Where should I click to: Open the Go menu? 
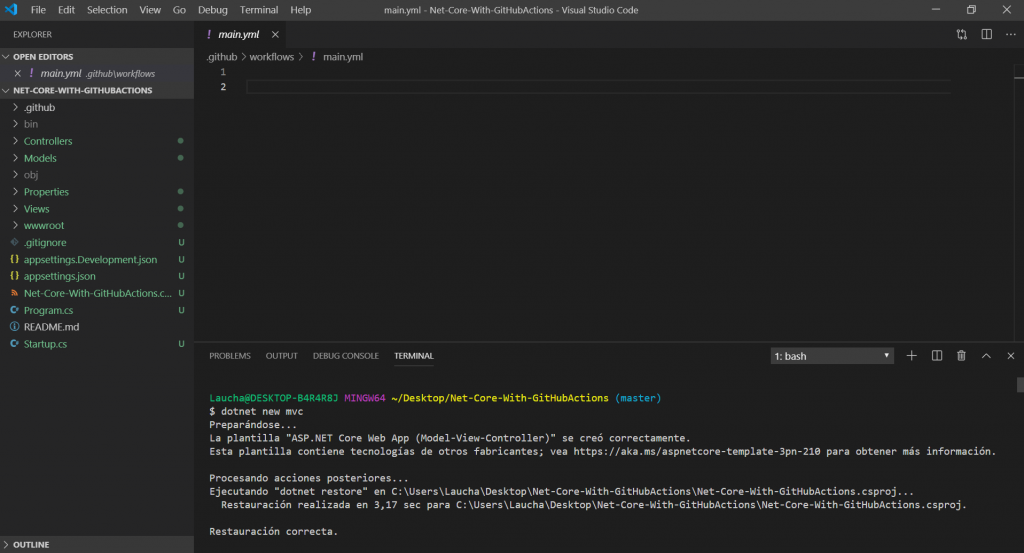(x=179, y=10)
